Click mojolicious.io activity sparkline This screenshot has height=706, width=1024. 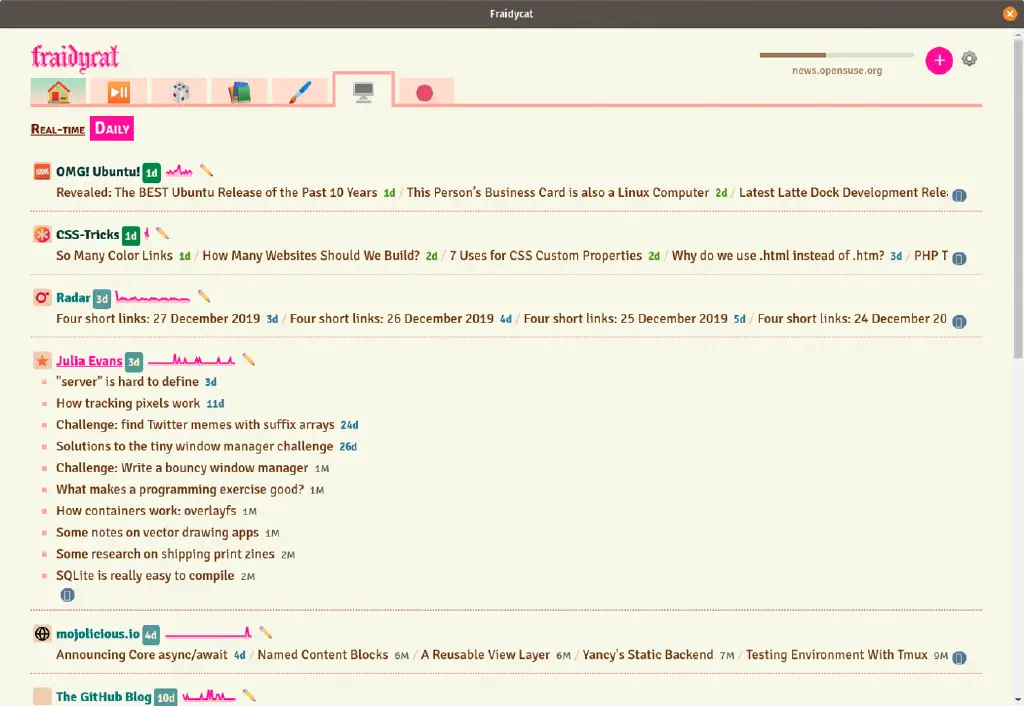tap(208, 633)
